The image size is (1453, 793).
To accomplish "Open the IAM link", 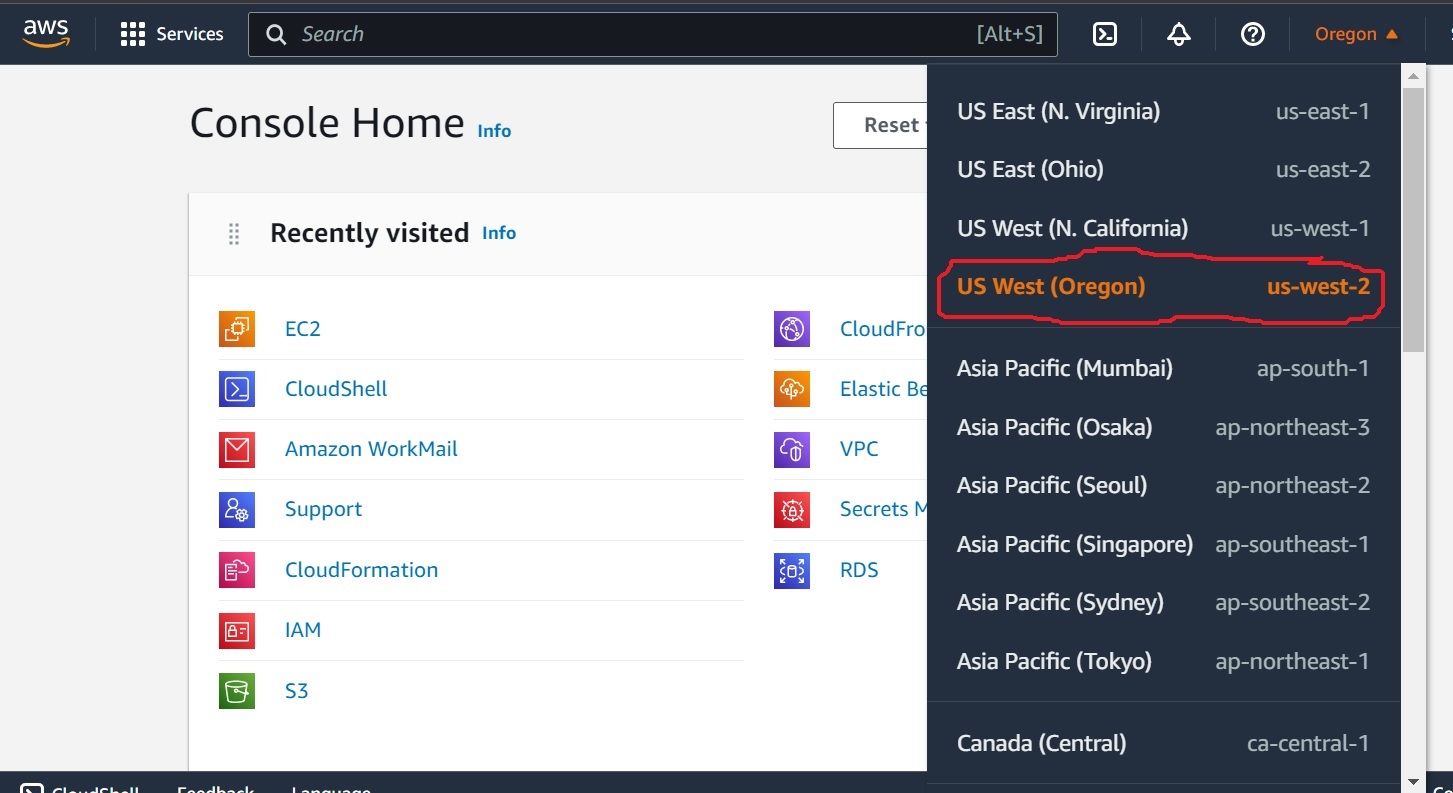I will (x=303, y=630).
